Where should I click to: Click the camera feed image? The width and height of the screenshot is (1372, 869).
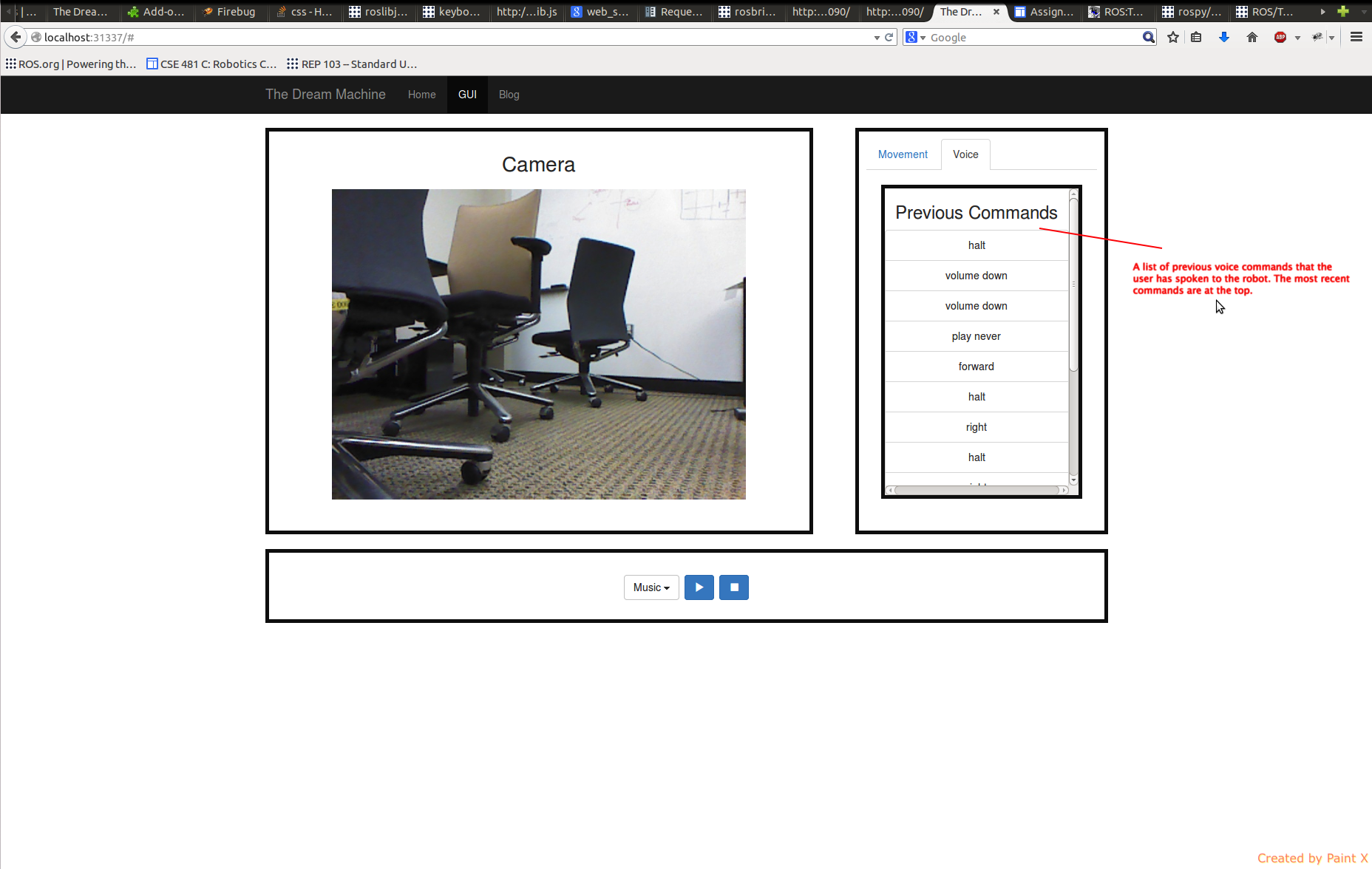[538, 344]
